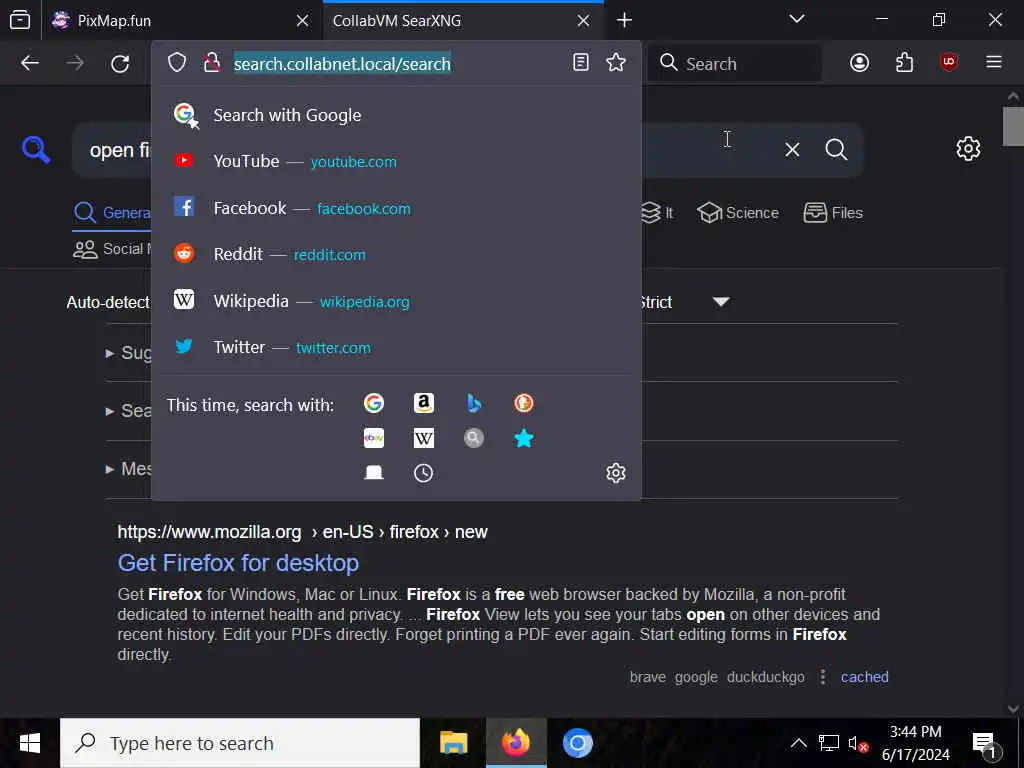Expand the Sea… disclosure triangle
The image size is (1024, 768).
coord(110,411)
